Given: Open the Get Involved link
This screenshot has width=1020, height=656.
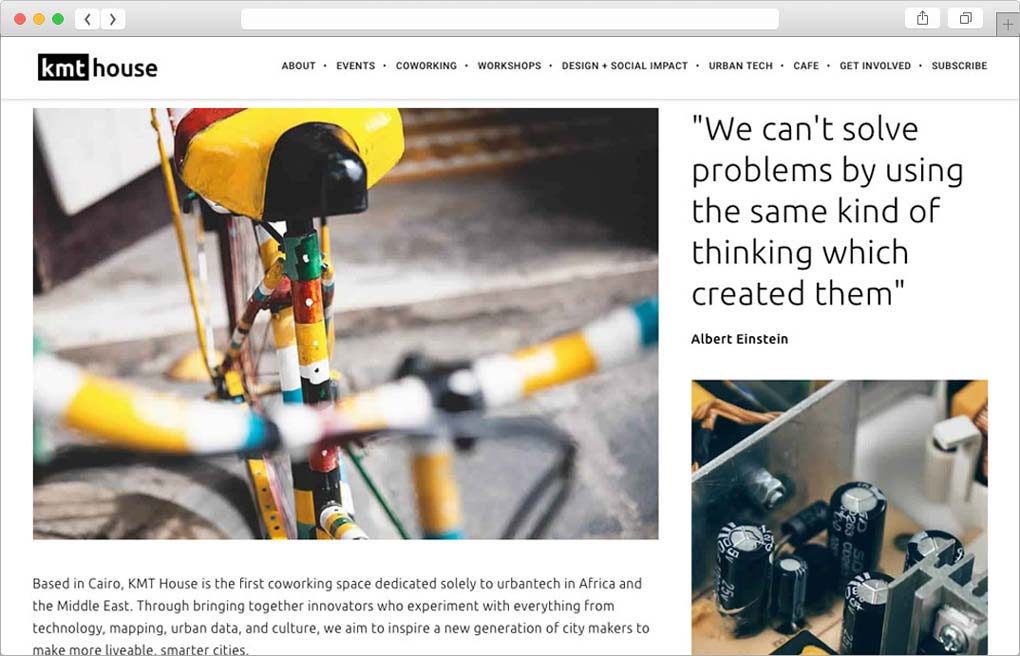Looking at the screenshot, I should [x=875, y=66].
